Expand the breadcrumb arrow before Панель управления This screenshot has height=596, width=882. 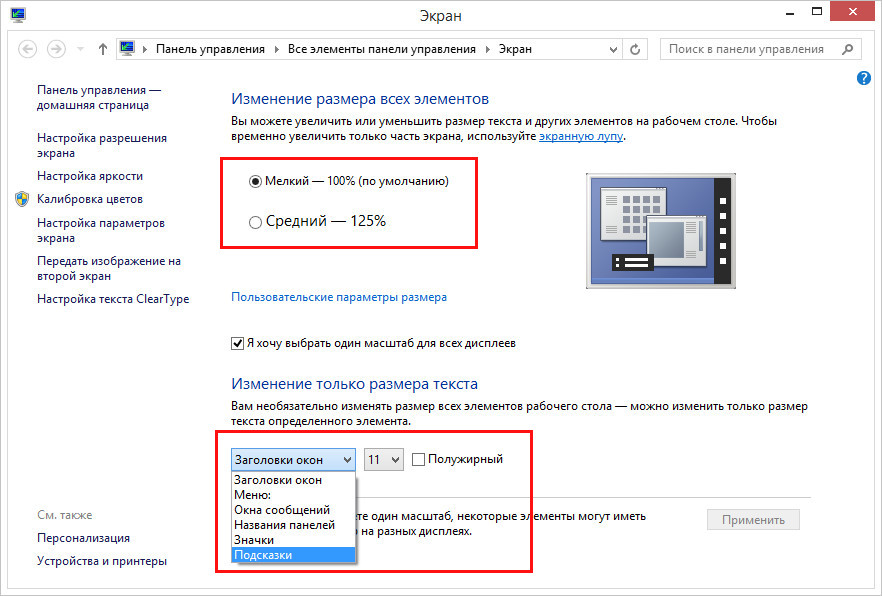click(145, 49)
